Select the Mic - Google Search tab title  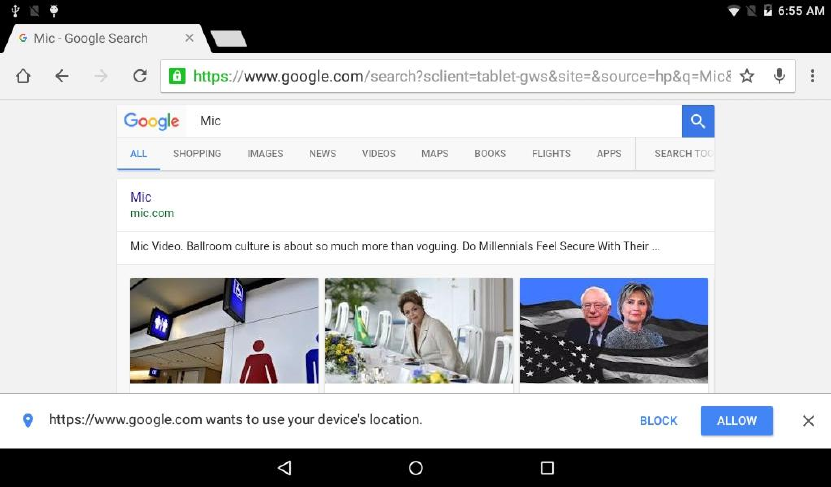(90, 38)
